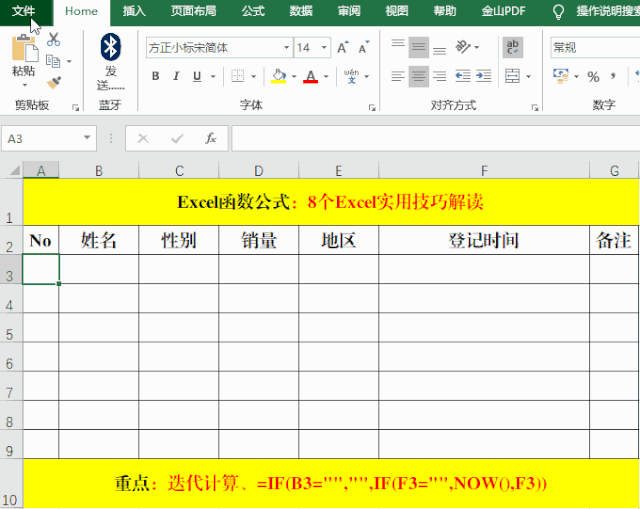
Task: Click the Insert Function fx icon
Action: pyautogui.click(x=210, y=139)
